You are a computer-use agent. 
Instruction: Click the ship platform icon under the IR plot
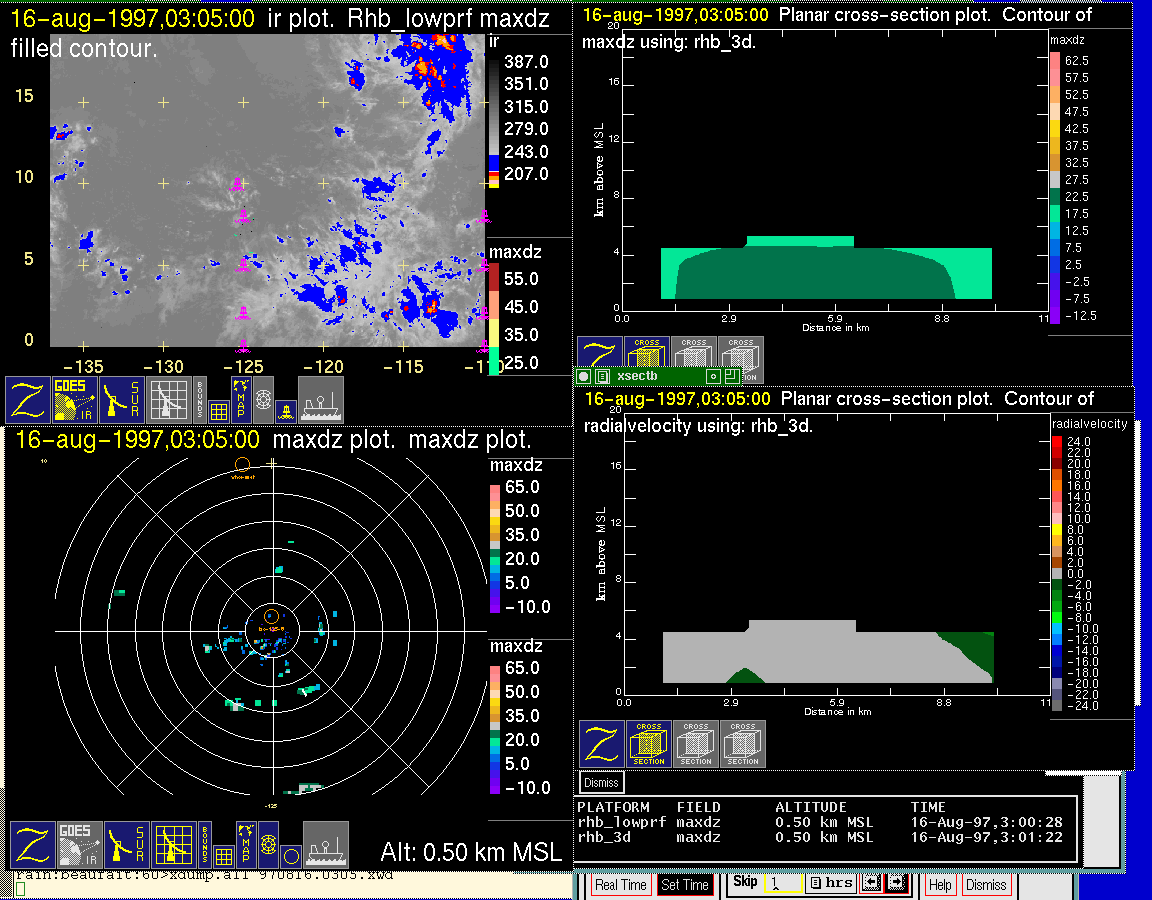[321, 399]
